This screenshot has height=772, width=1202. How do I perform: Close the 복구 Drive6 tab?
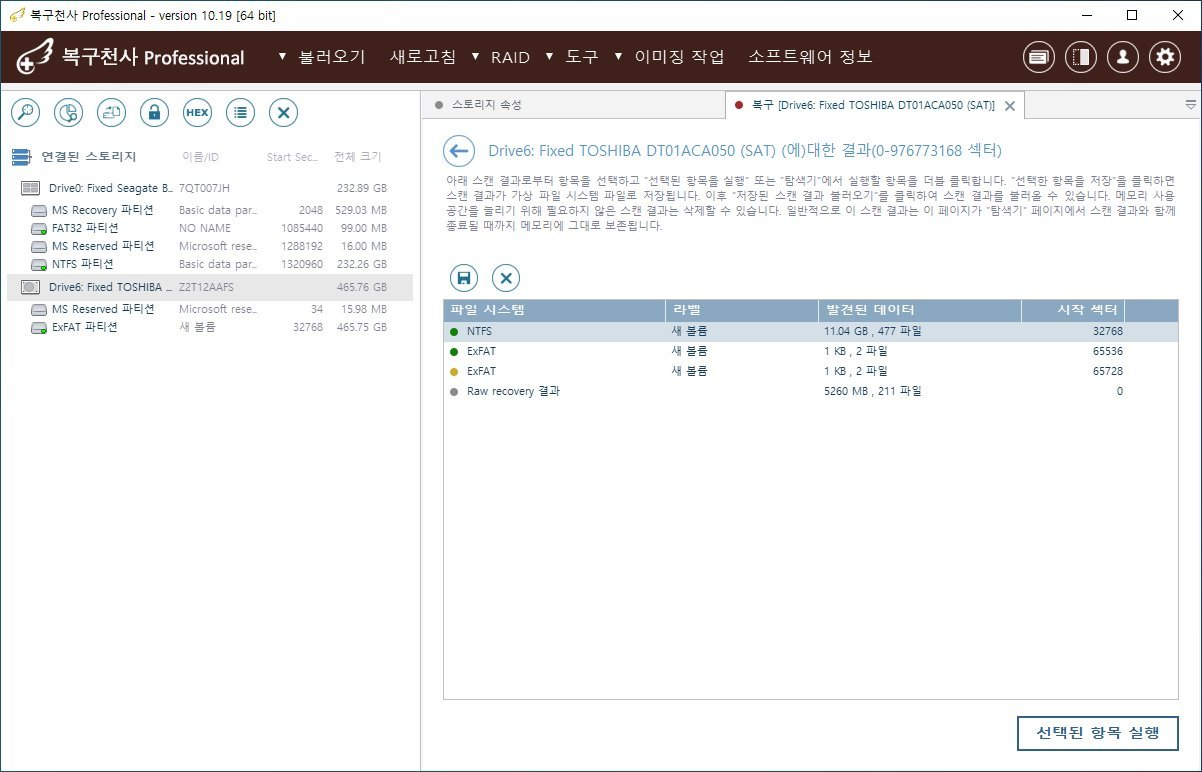pos(1010,105)
